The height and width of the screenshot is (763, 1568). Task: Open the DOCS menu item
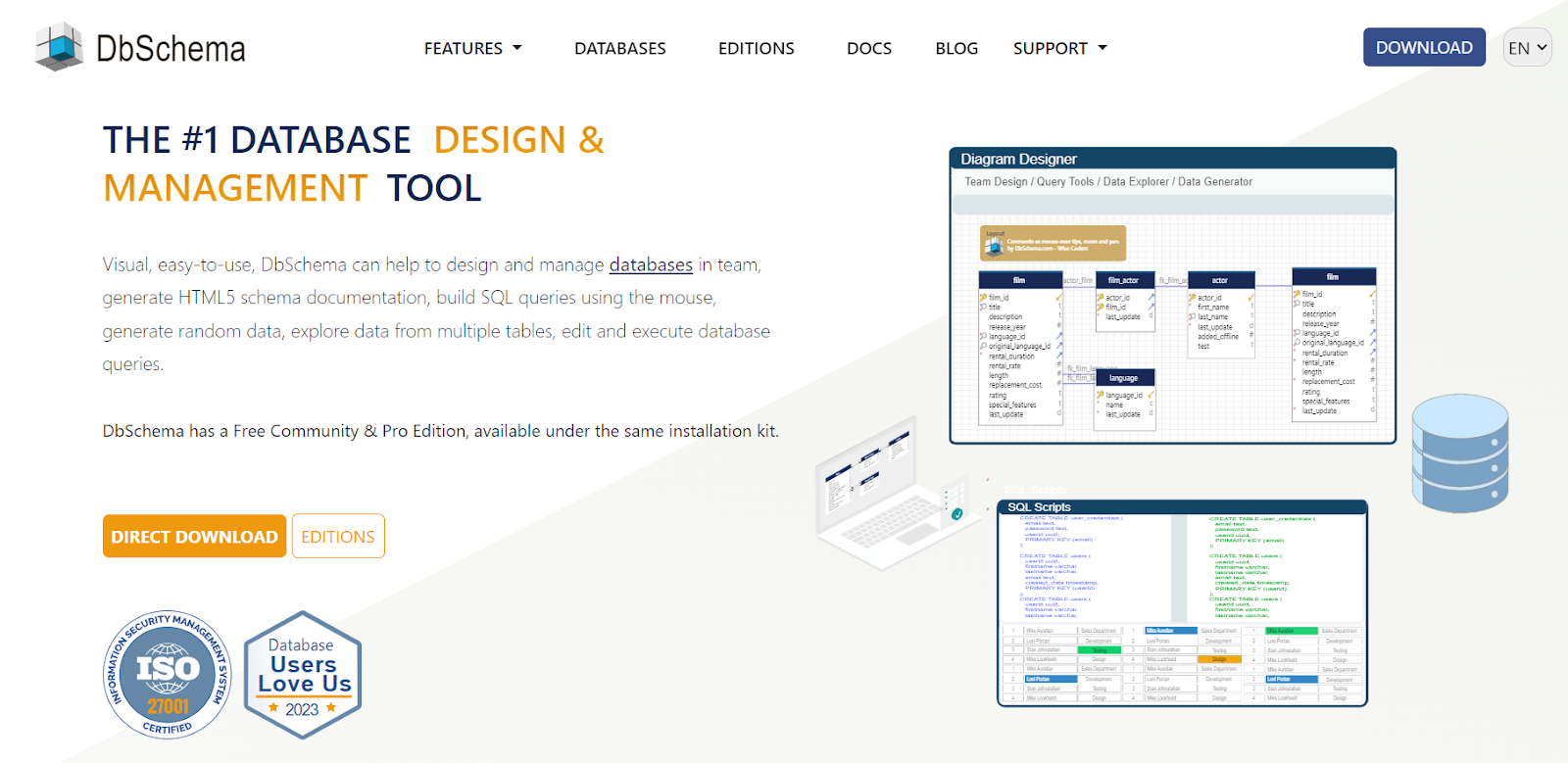coord(869,48)
